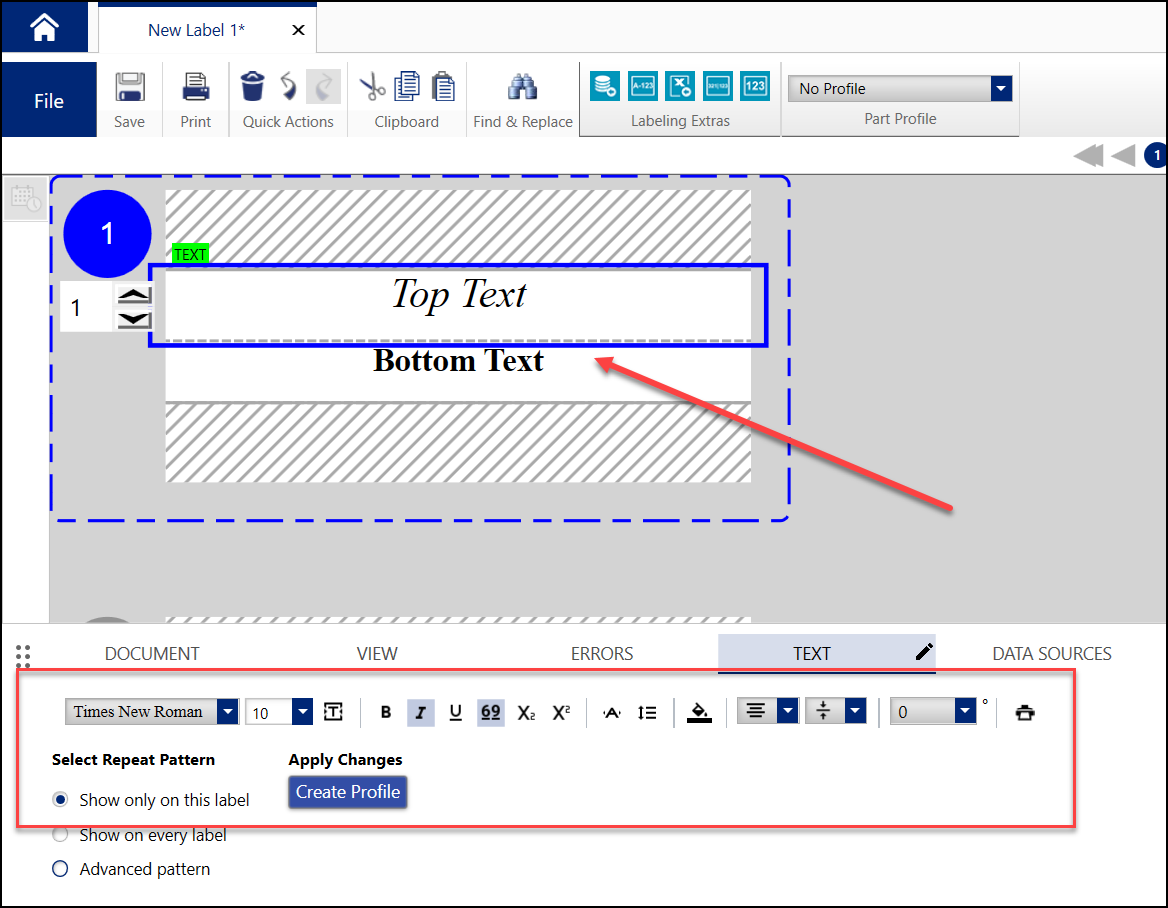
Task: Toggle Bold text formatting
Action: (386, 712)
